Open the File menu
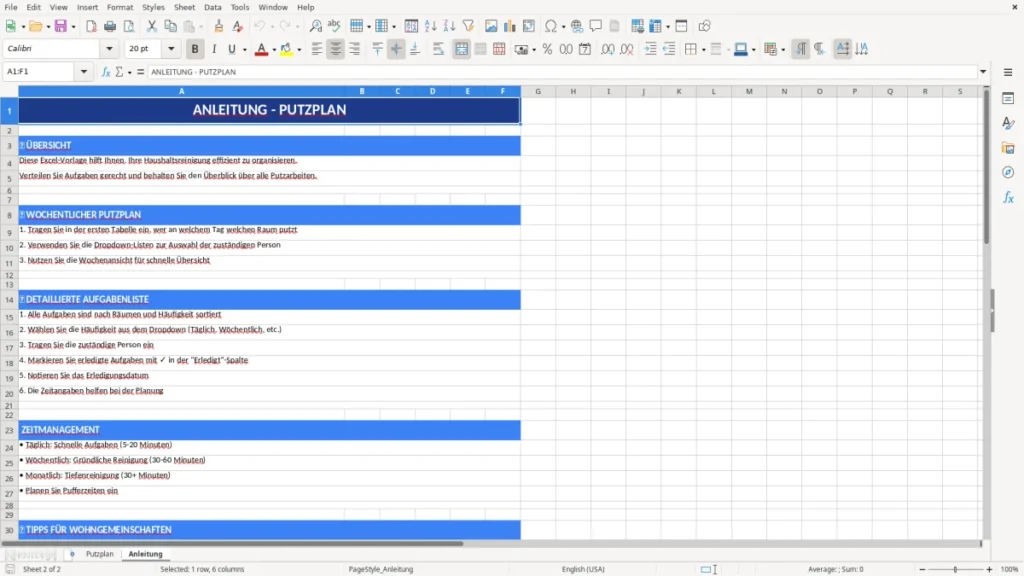 (x=11, y=7)
